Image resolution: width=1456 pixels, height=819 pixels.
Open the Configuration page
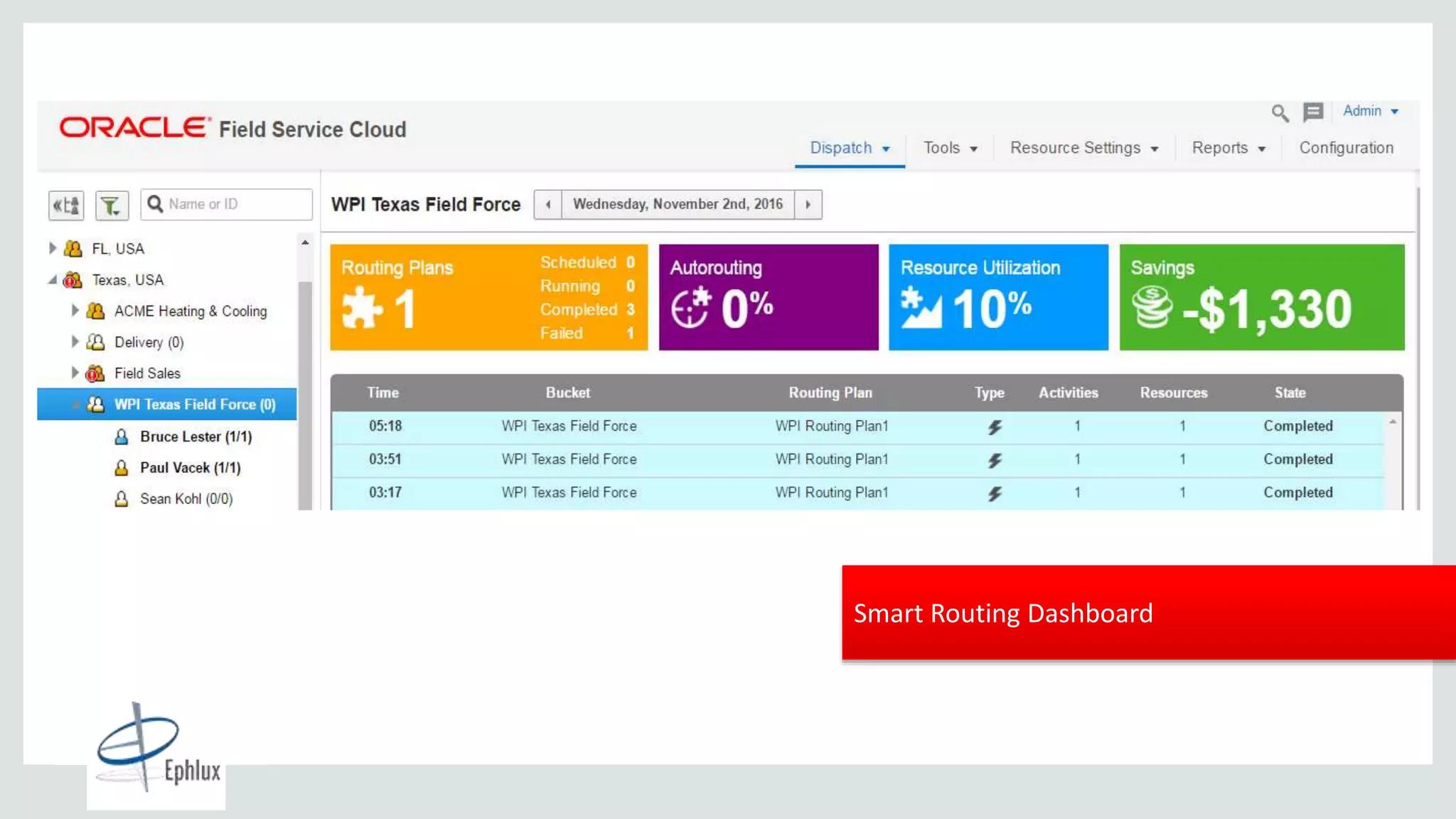tap(1346, 148)
